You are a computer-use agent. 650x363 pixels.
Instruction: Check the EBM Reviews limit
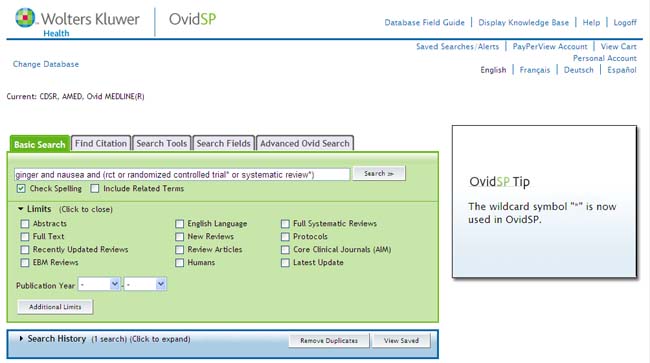[25, 263]
